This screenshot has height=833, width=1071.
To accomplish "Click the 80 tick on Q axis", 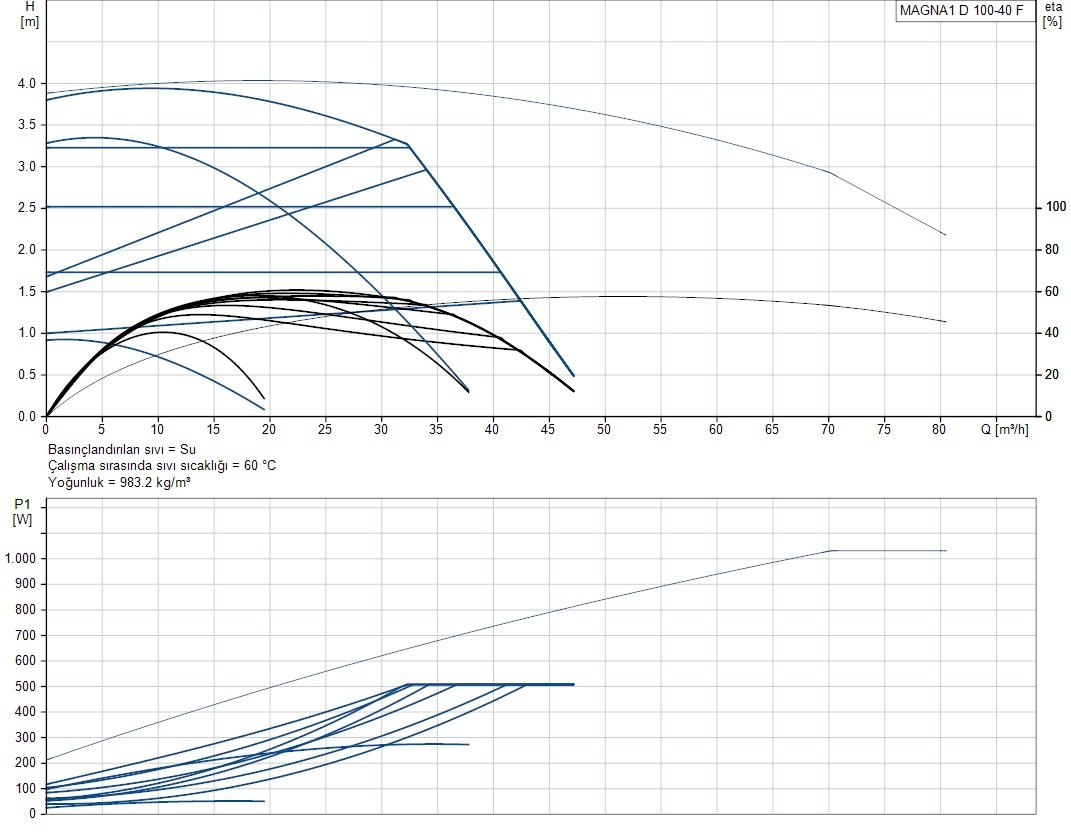I will pos(939,429).
